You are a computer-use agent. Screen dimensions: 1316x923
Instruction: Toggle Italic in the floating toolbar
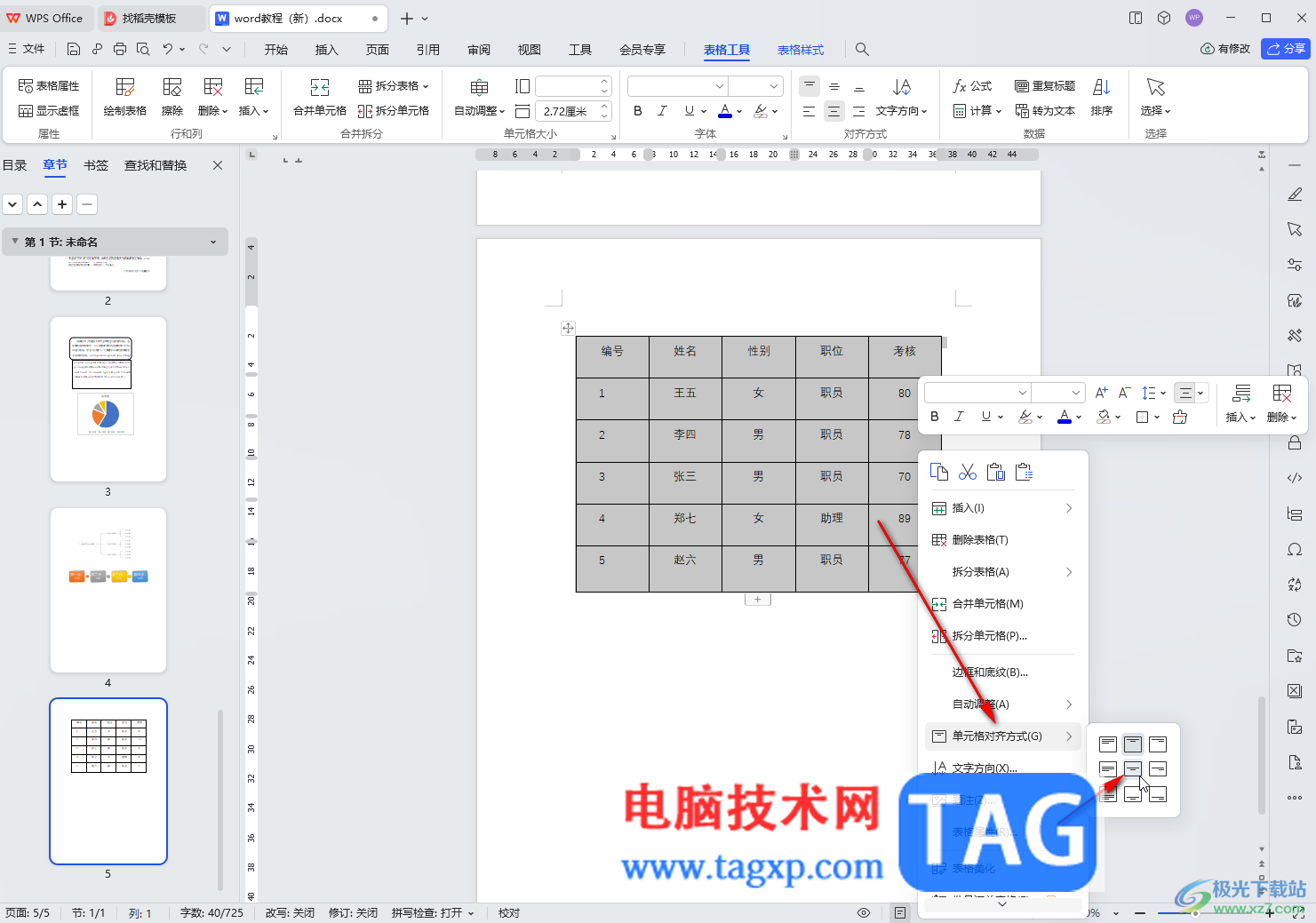(959, 417)
